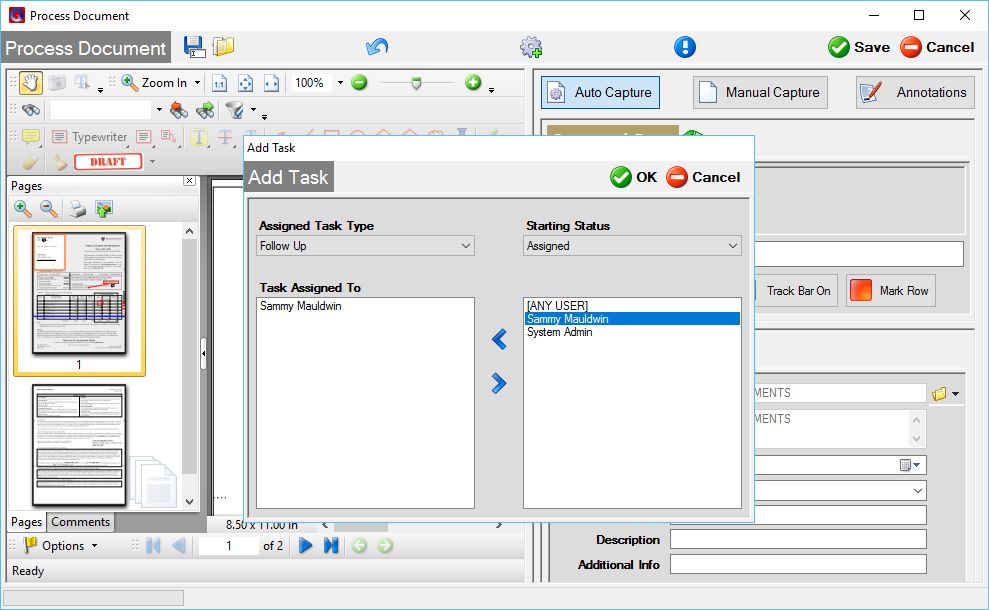Switch to the Annotations tab
The image size is (989, 610).
point(915,93)
